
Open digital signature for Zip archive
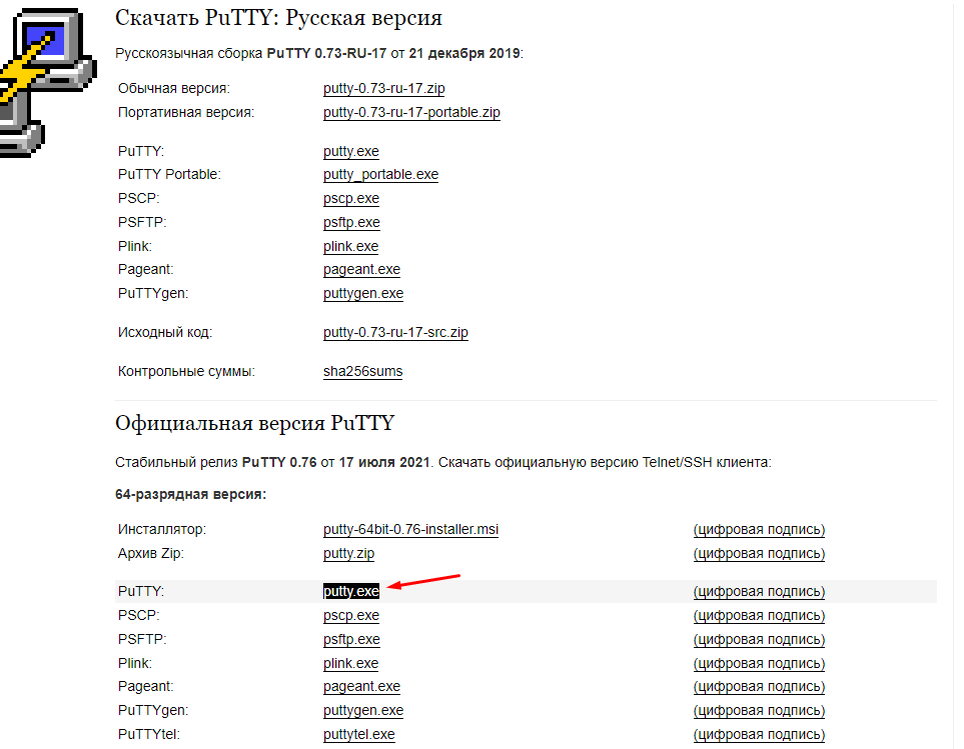click(x=759, y=553)
